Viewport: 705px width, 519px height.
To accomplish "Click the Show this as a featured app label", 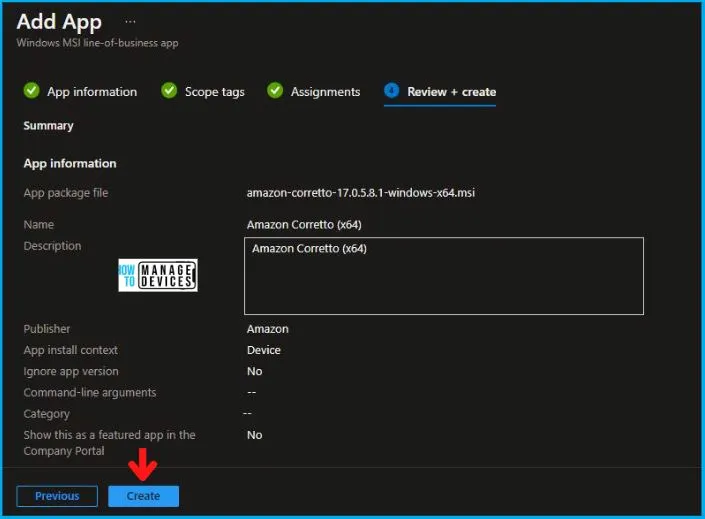I will [109, 443].
